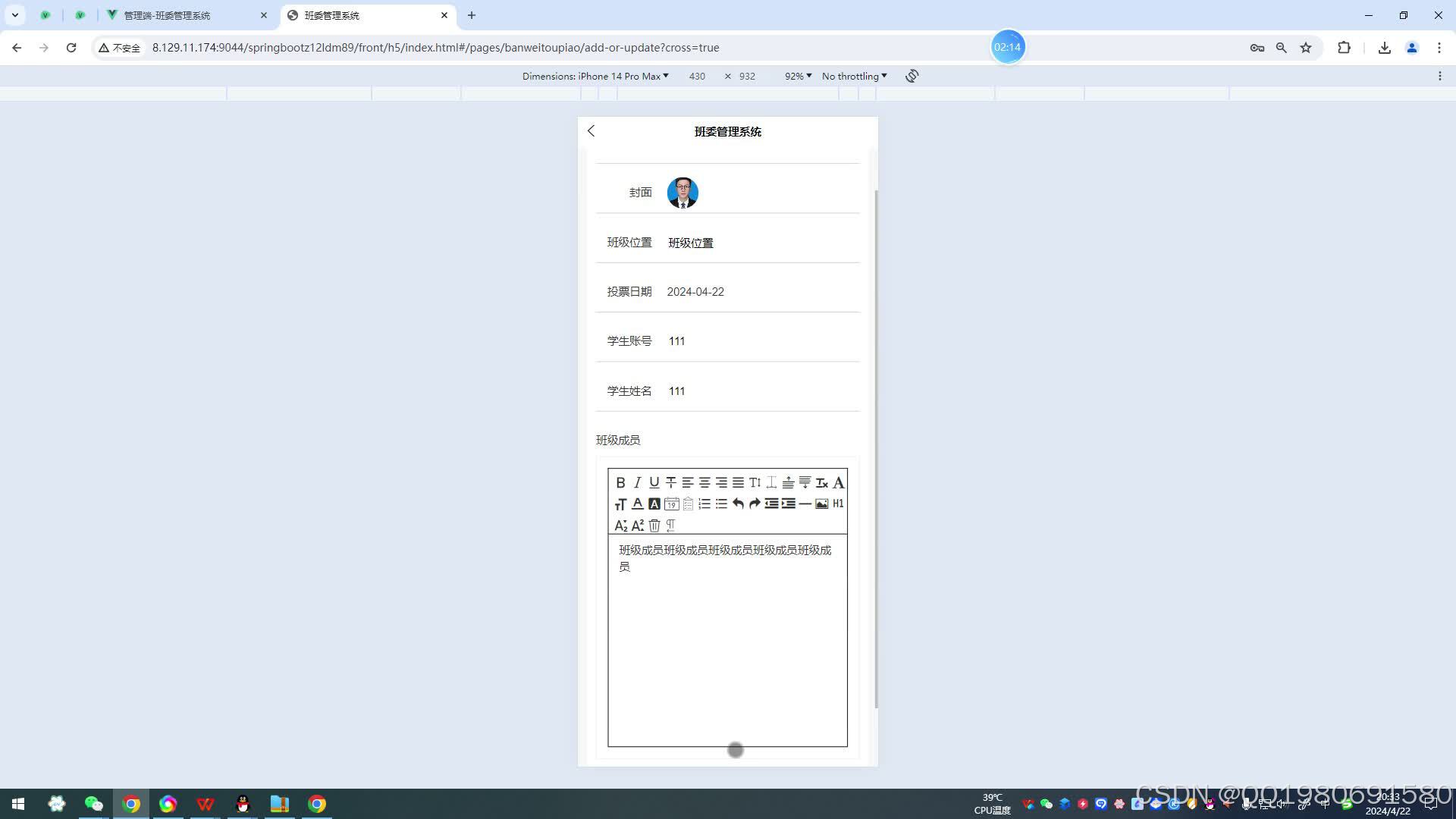
Task: Clear editor content with the trash icon
Action: [654, 524]
